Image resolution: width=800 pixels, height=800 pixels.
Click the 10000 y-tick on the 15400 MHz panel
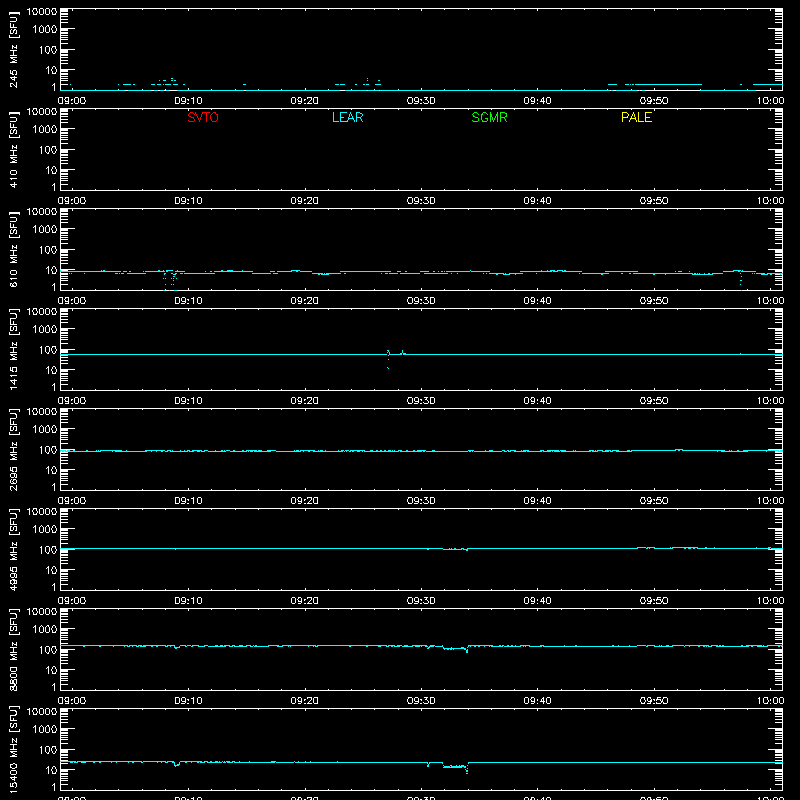[42, 712]
